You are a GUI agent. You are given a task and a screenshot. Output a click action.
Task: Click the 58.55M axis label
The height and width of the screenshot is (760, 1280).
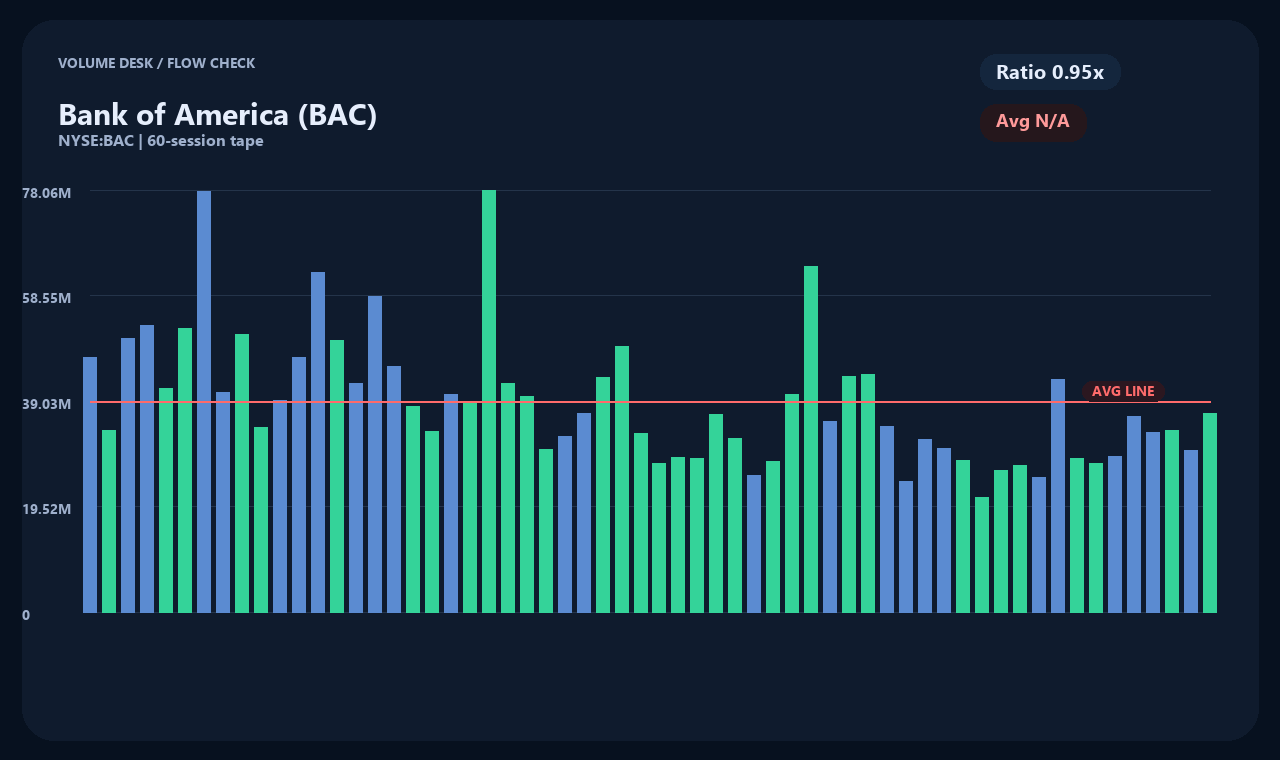[47, 298]
